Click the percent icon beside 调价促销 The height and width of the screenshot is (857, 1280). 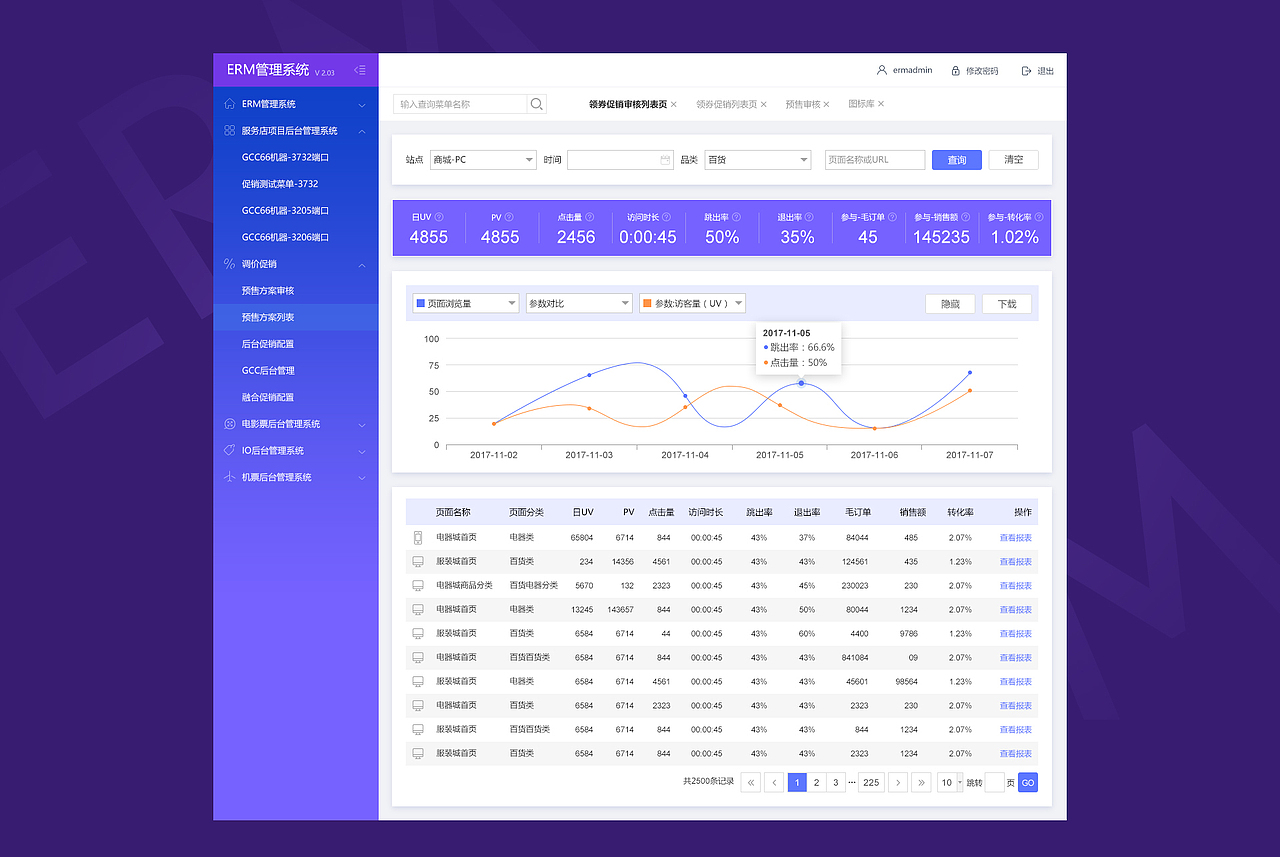tap(230, 264)
